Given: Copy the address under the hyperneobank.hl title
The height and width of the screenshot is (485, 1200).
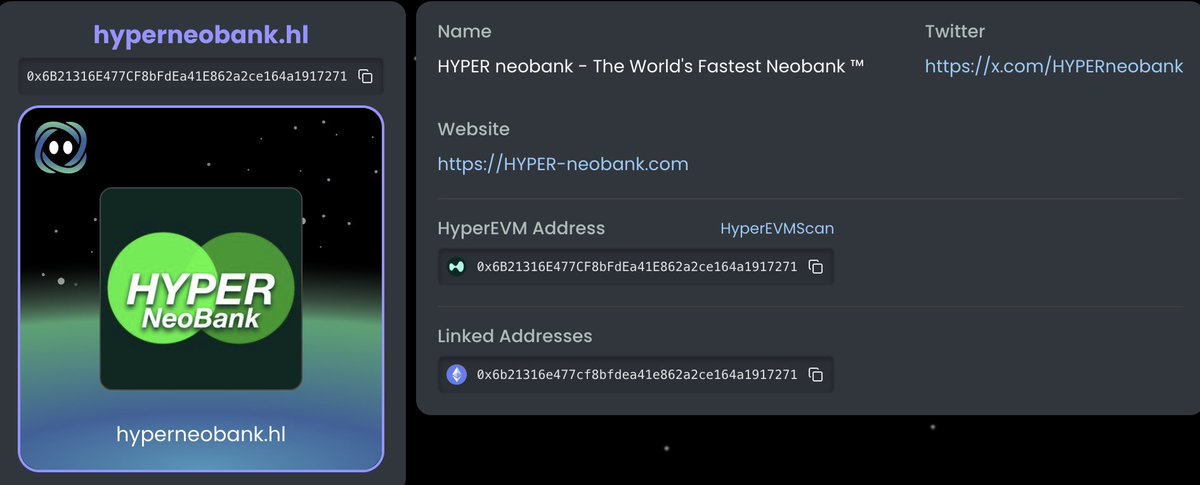Looking at the screenshot, I should [366, 76].
